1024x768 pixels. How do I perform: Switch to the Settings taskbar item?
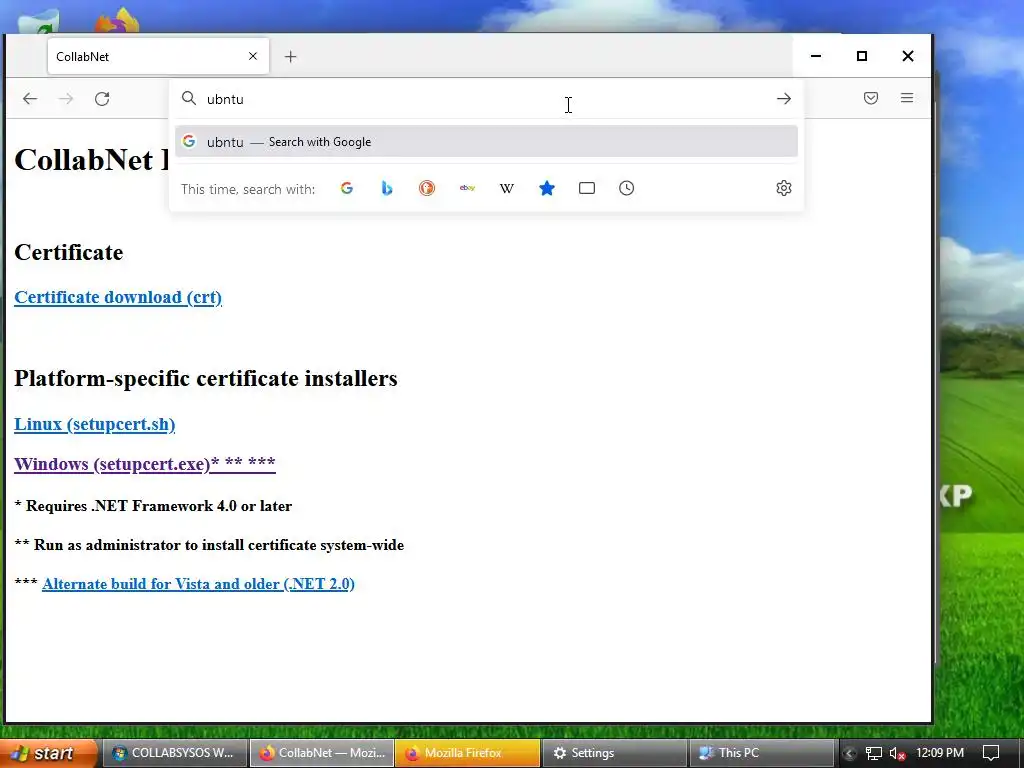pyautogui.click(x=615, y=753)
